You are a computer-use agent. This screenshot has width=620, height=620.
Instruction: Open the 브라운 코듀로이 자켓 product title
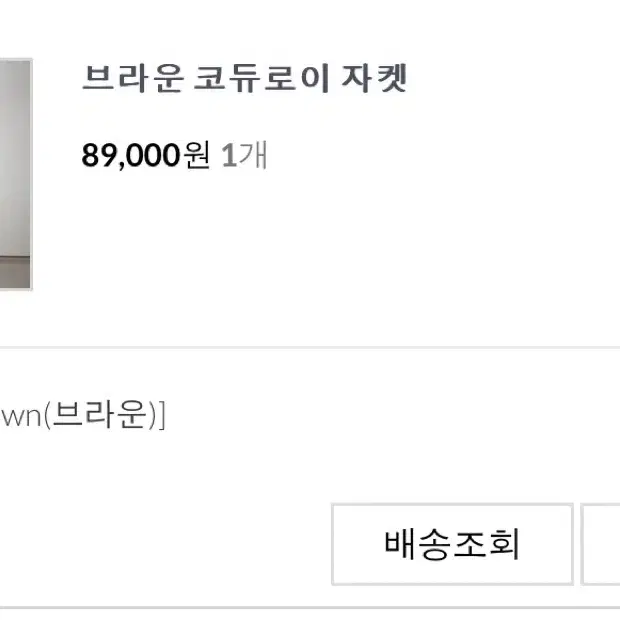[x=244, y=78]
